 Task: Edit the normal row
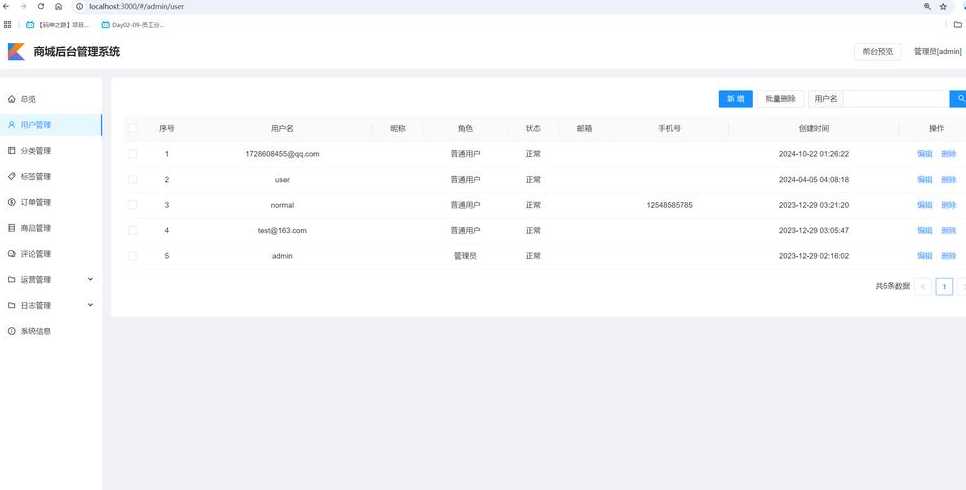[925, 205]
